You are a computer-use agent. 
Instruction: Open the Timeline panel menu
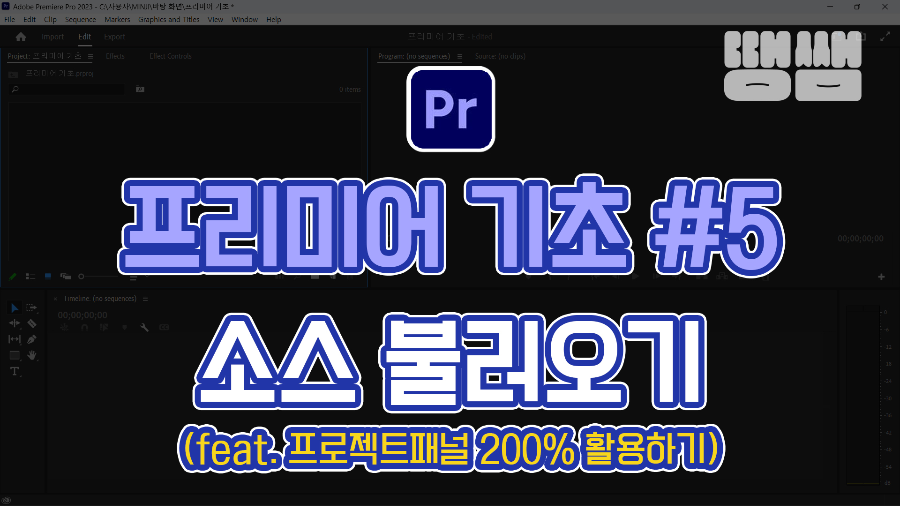pos(145,299)
